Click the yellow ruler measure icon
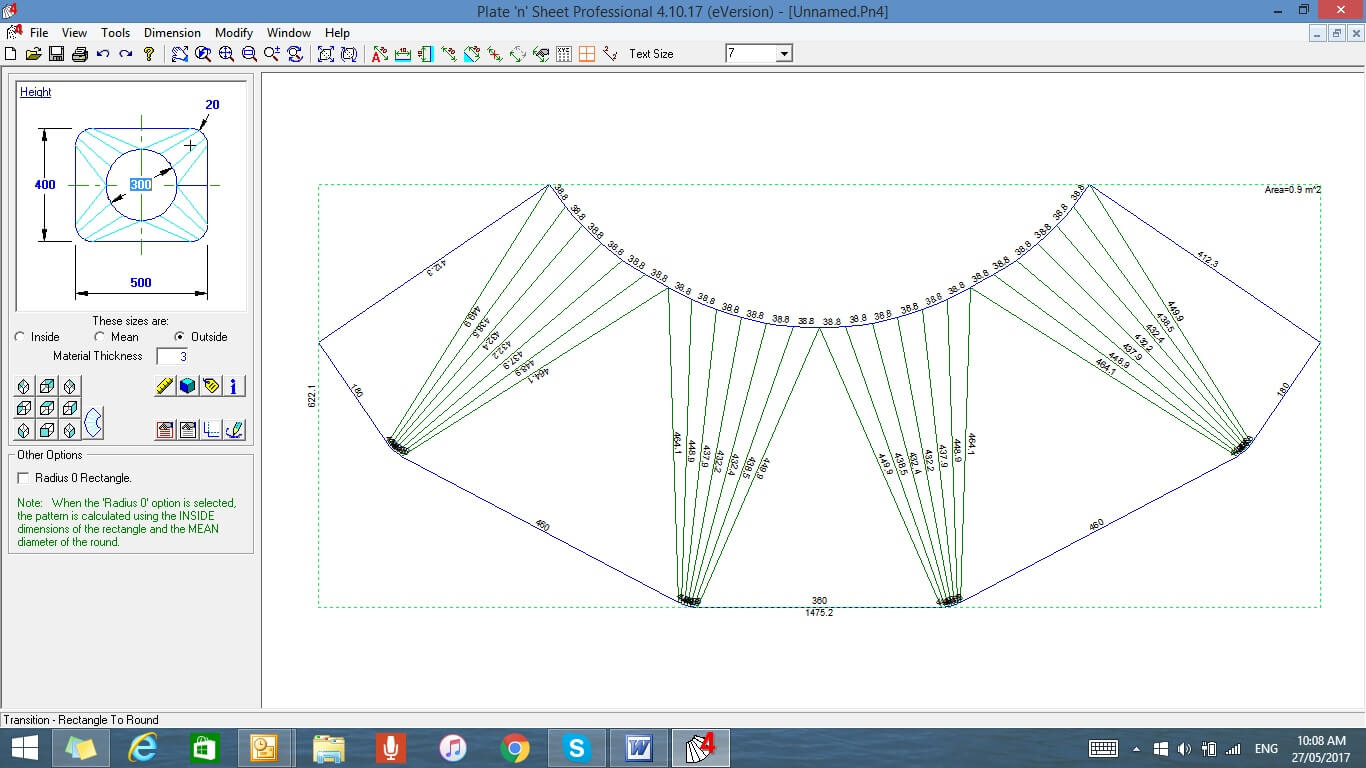1366x768 pixels. pos(165,386)
